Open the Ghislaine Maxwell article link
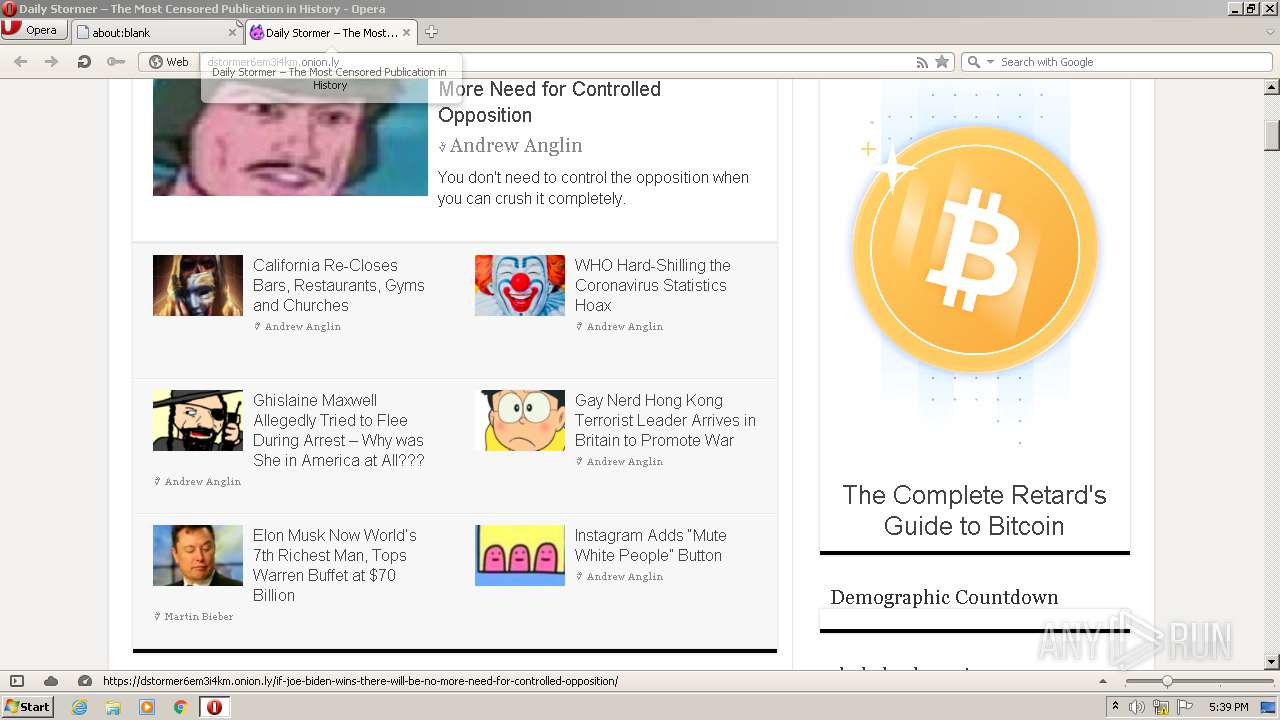 (x=339, y=430)
